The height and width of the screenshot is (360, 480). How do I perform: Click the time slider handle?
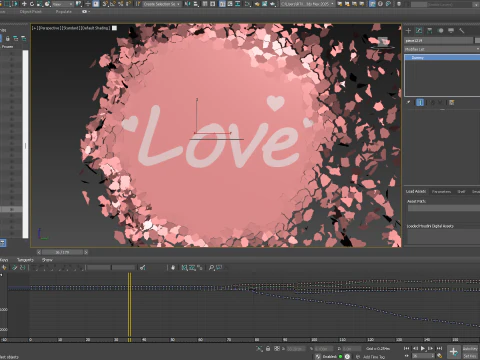coord(62,252)
